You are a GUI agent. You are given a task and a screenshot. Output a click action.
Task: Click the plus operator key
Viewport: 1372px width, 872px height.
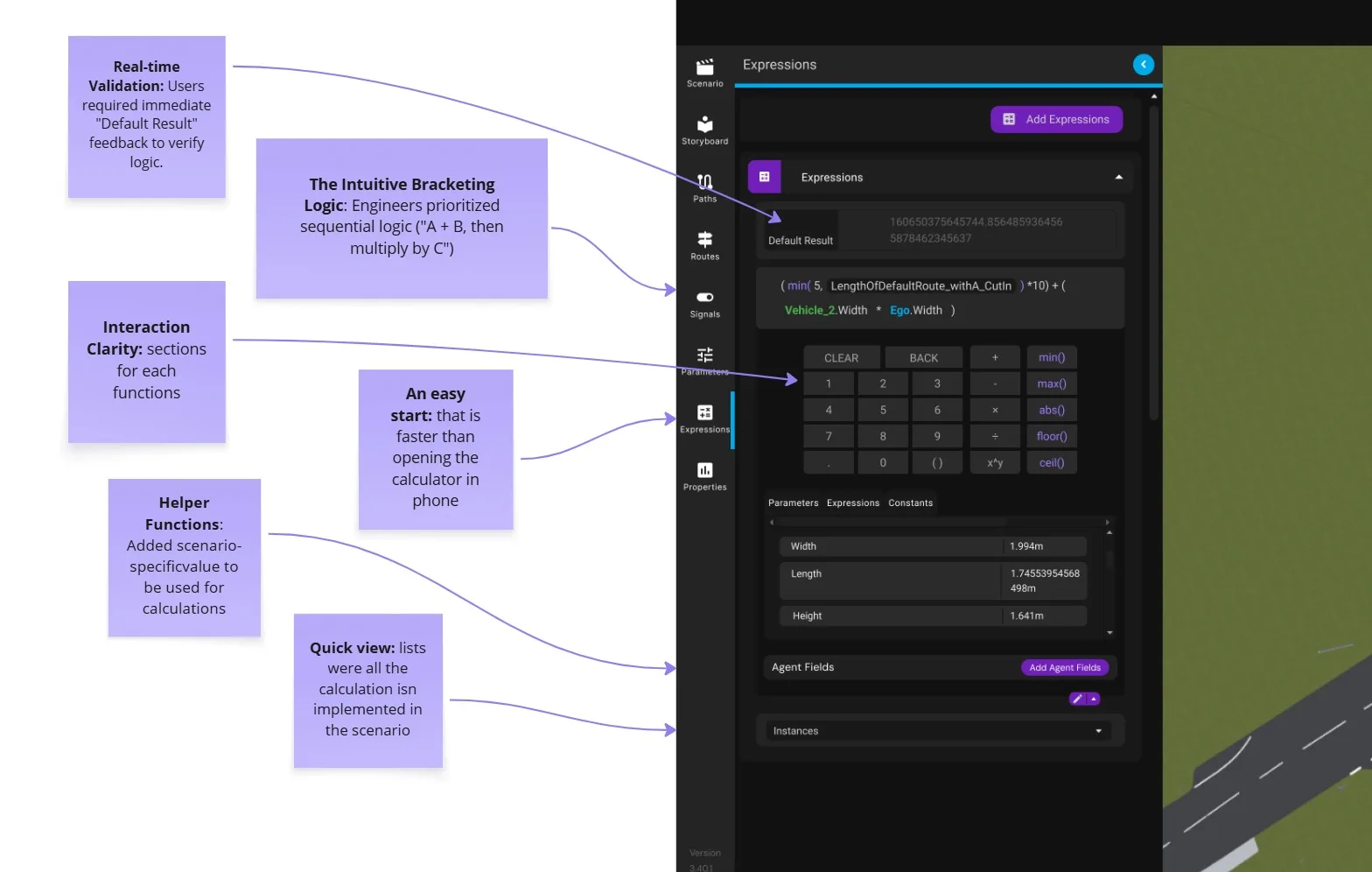point(995,357)
